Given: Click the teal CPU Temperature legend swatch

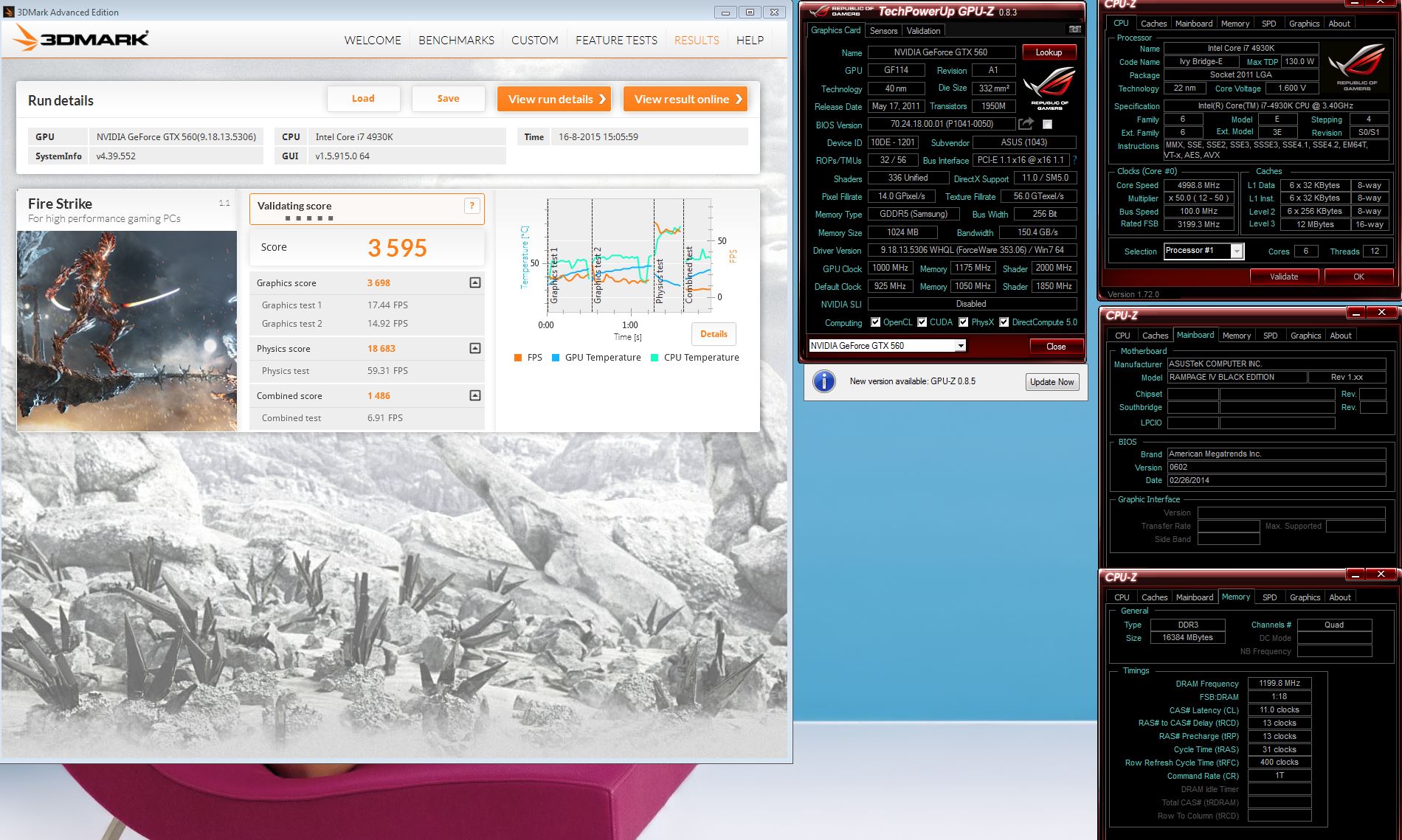Looking at the screenshot, I should point(655,358).
